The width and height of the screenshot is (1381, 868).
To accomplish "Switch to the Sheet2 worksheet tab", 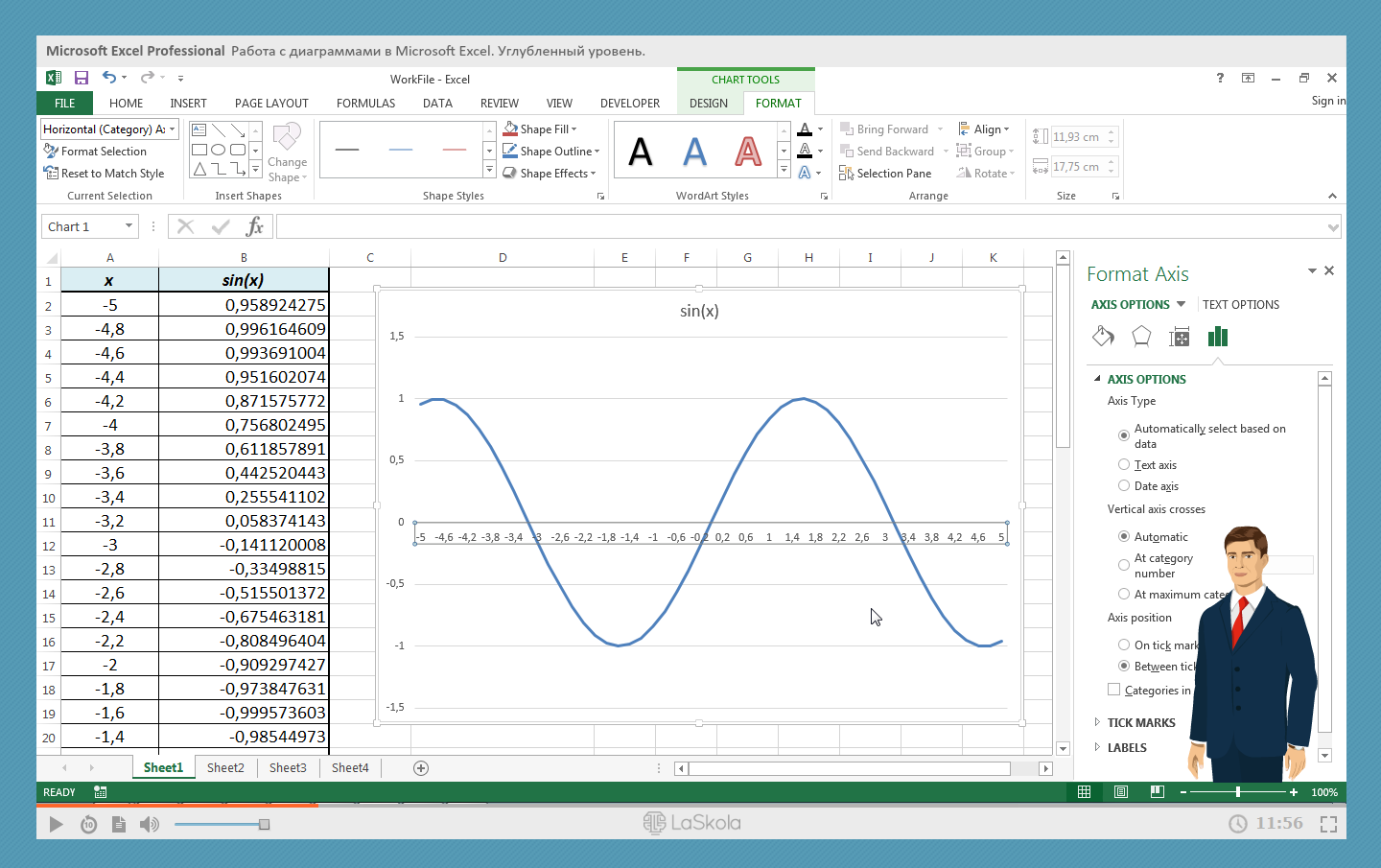I will (x=225, y=767).
